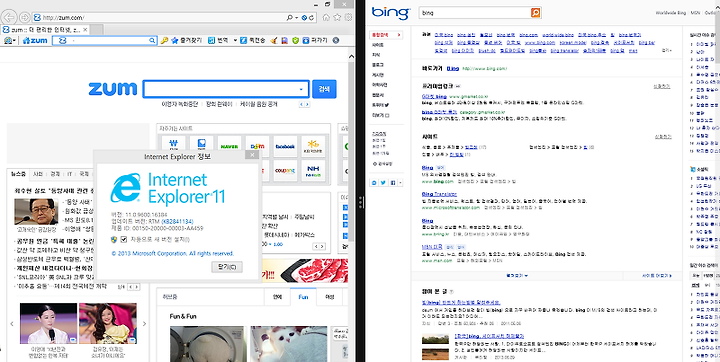
Task: Open the MSN link in Bing header
Action: [x=695, y=13]
